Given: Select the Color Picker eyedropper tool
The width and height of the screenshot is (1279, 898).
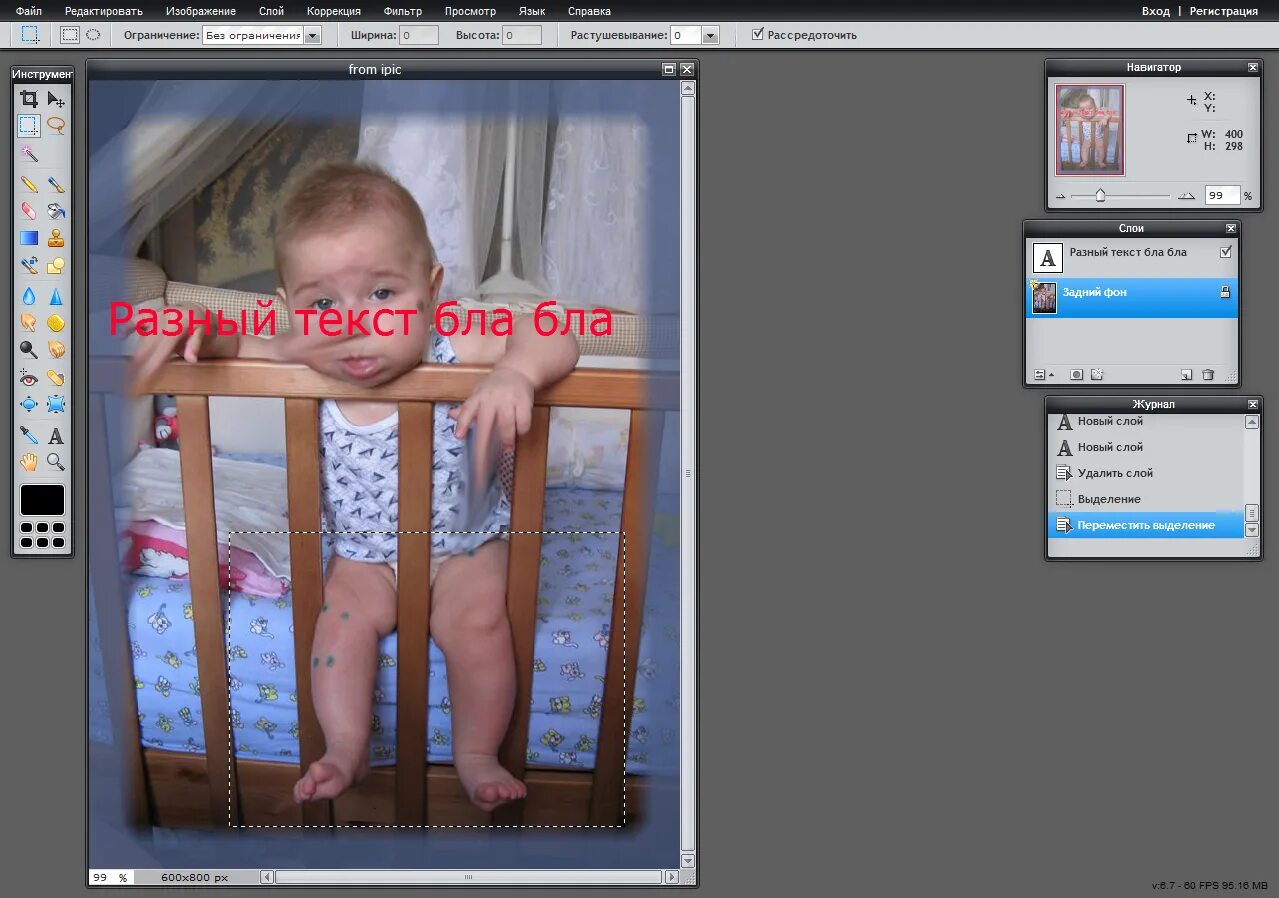Looking at the screenshot, I should tap(29, 436).
